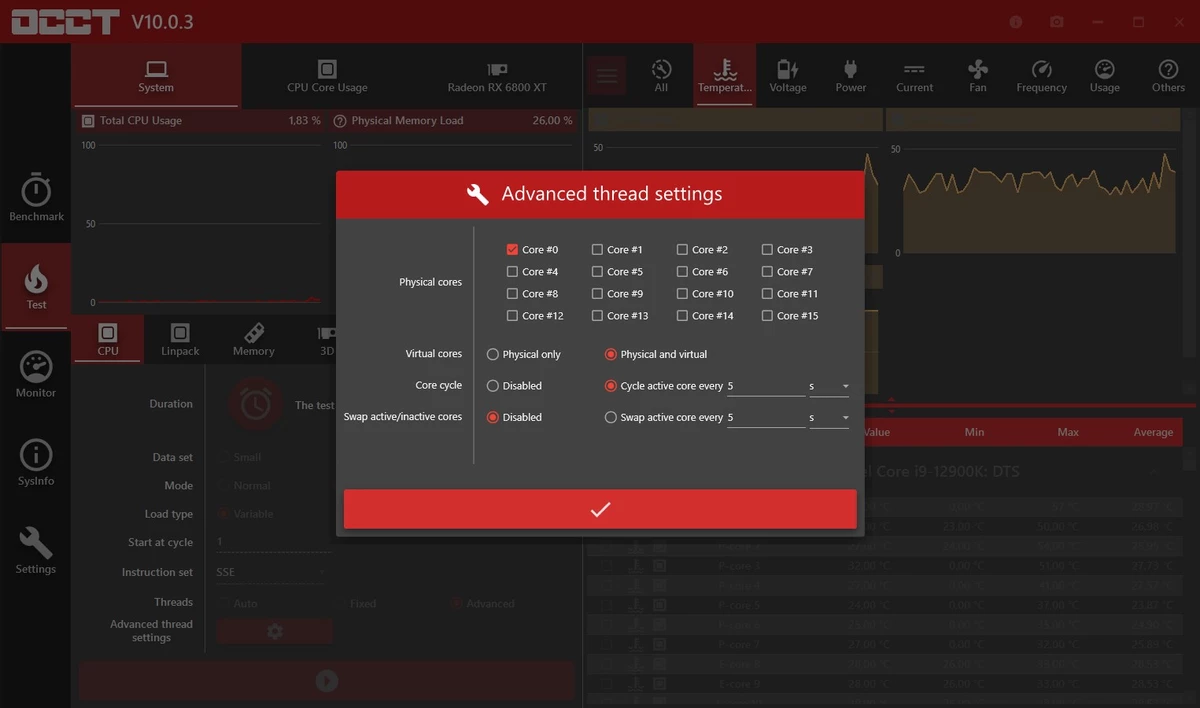
Task: Click the screenshot camera icon in title bar
Action: 1057,22
